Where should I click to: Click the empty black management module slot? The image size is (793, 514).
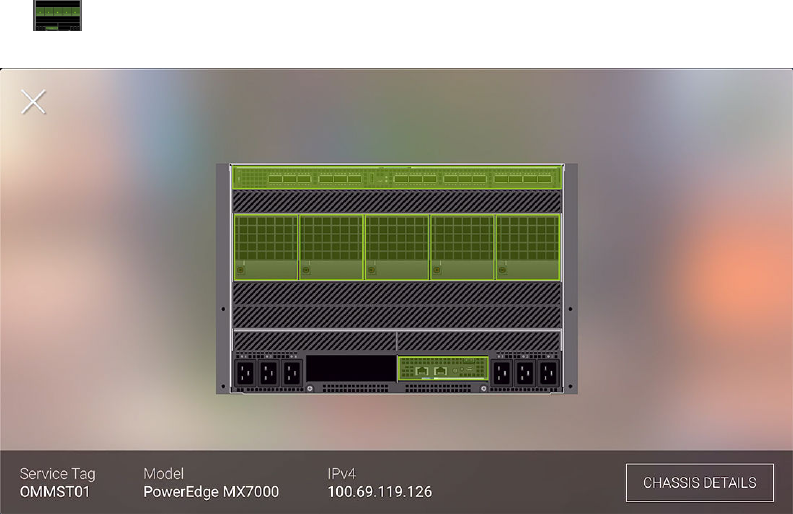pos(351,368)
